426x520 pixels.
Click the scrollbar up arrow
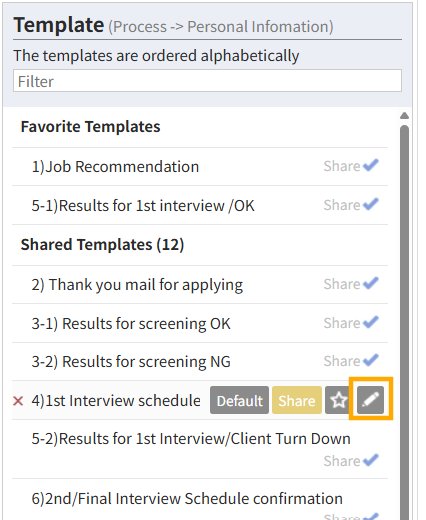(404, 116)
